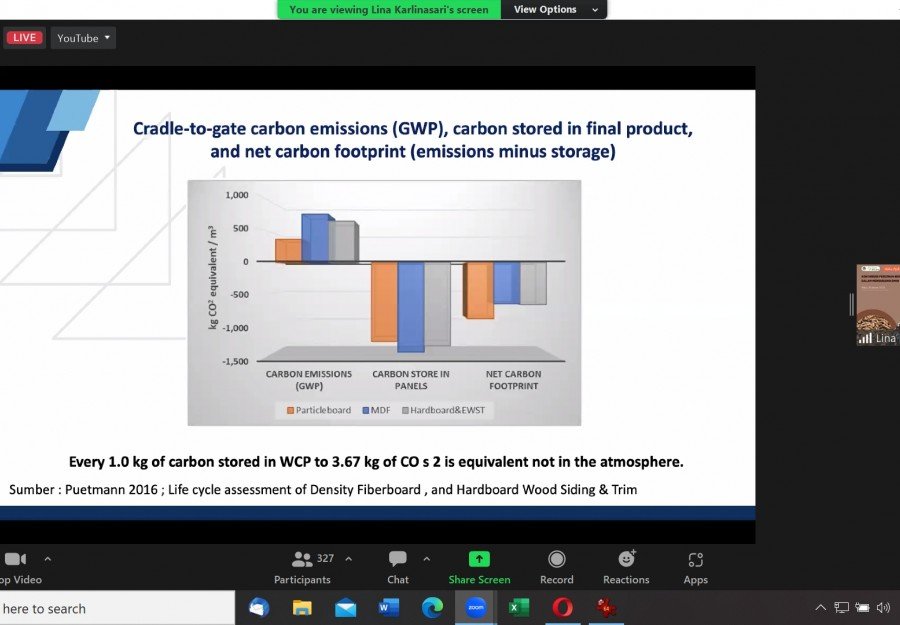Click the 'You are viewing Lina Karlinasari's screen' banner

pyautogui.click(x=389, y=9)
